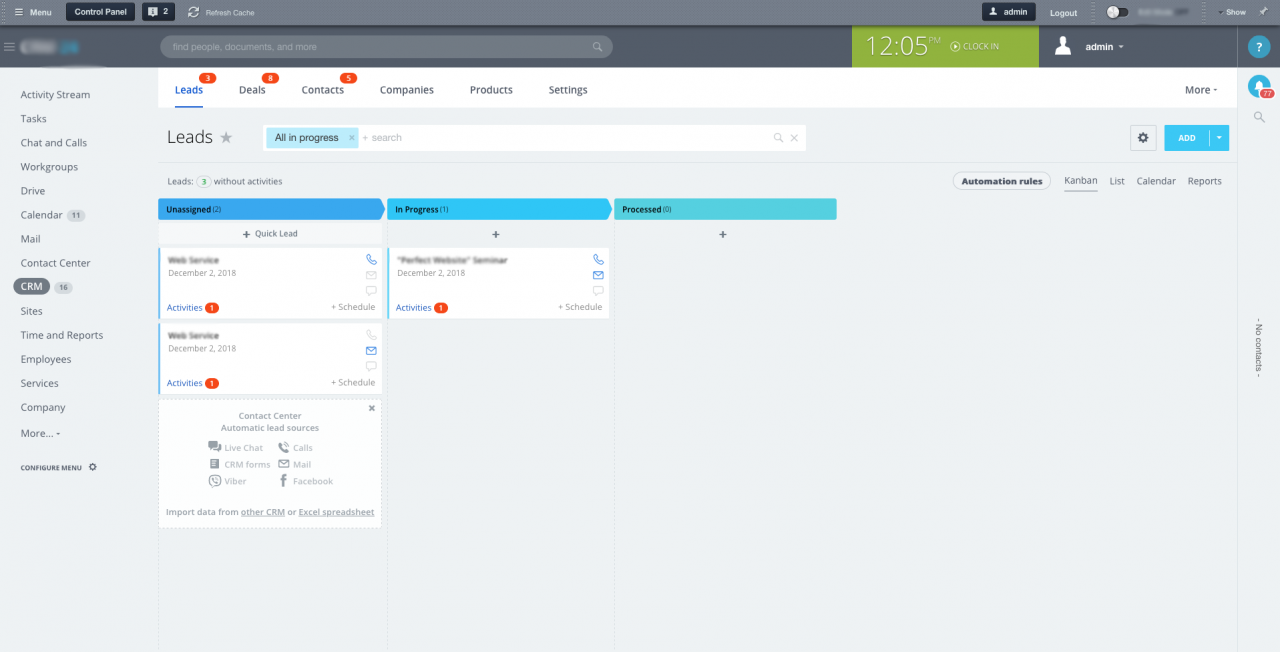This screenshot has width=1280, height=652.
Task: Open the ADD button's dropdown arrow
Action: (x=1219, y=137)
